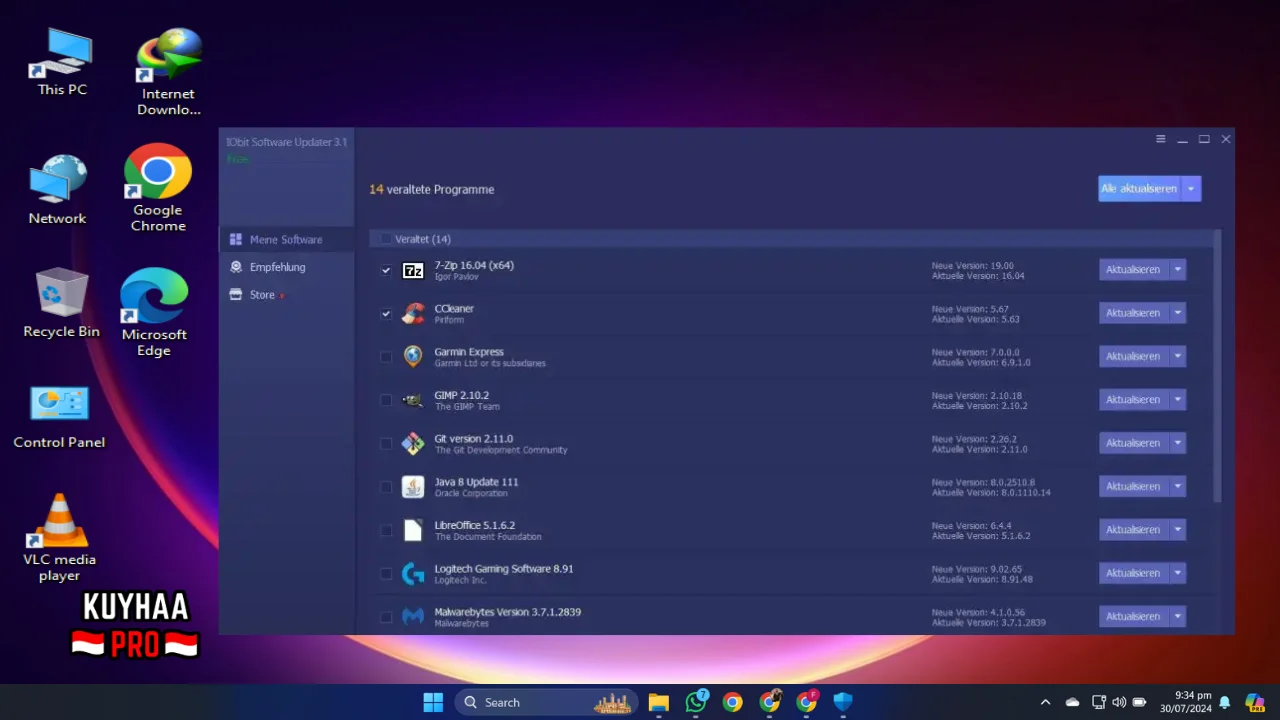Click Aktualisieren for Logitech Gaming Software
The height and width of the screenshot is (720, 1280).
click(1134, 573)
